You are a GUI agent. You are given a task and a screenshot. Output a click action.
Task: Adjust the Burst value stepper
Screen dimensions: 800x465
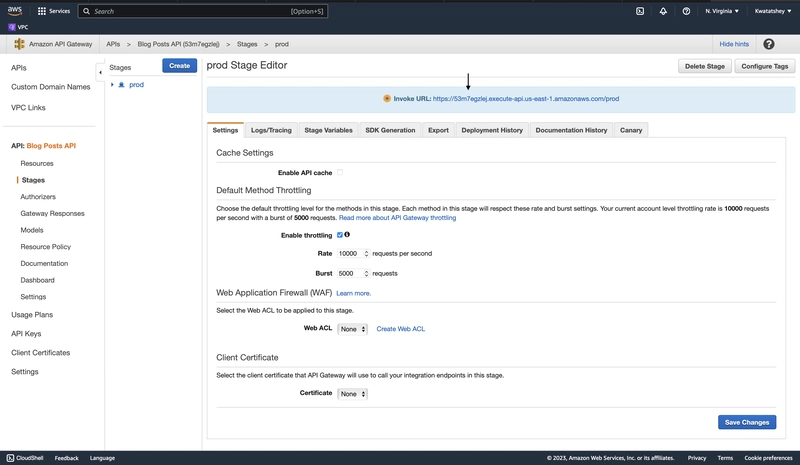tap(366, 274)
